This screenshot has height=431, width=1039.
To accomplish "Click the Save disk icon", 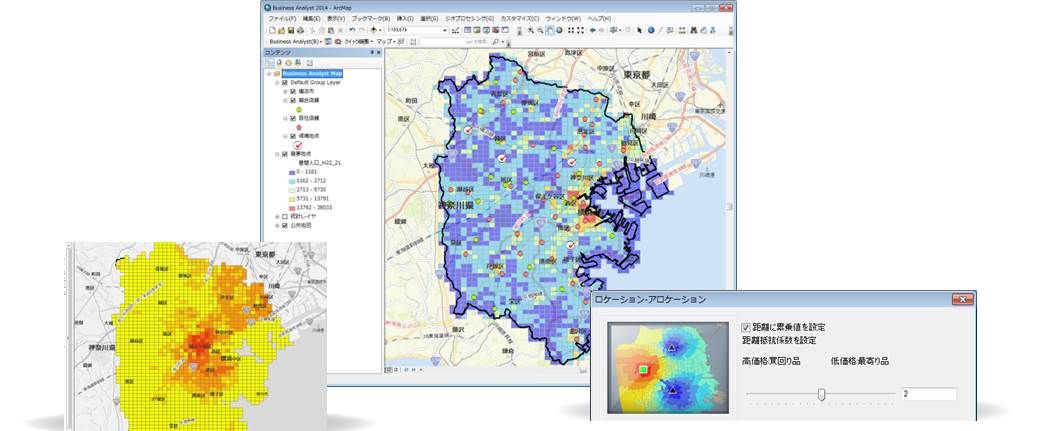I will [291, 31].
